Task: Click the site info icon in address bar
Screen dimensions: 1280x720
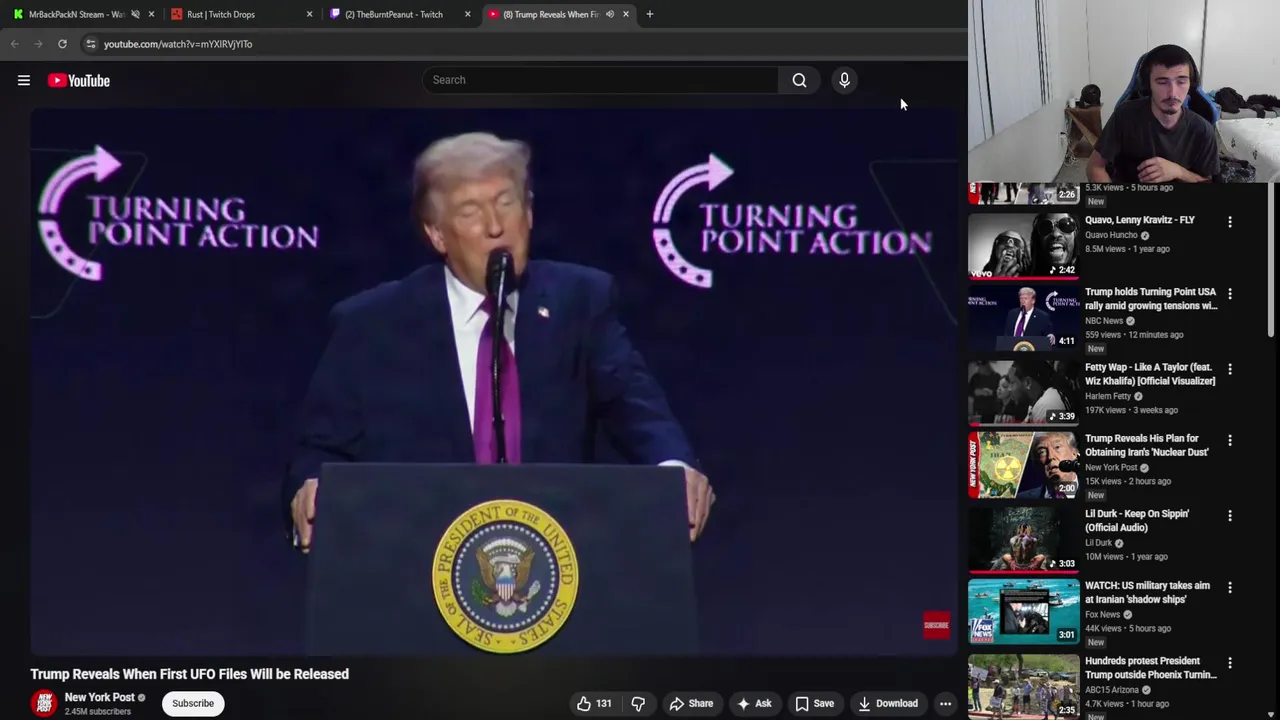Action: point(91,44)
